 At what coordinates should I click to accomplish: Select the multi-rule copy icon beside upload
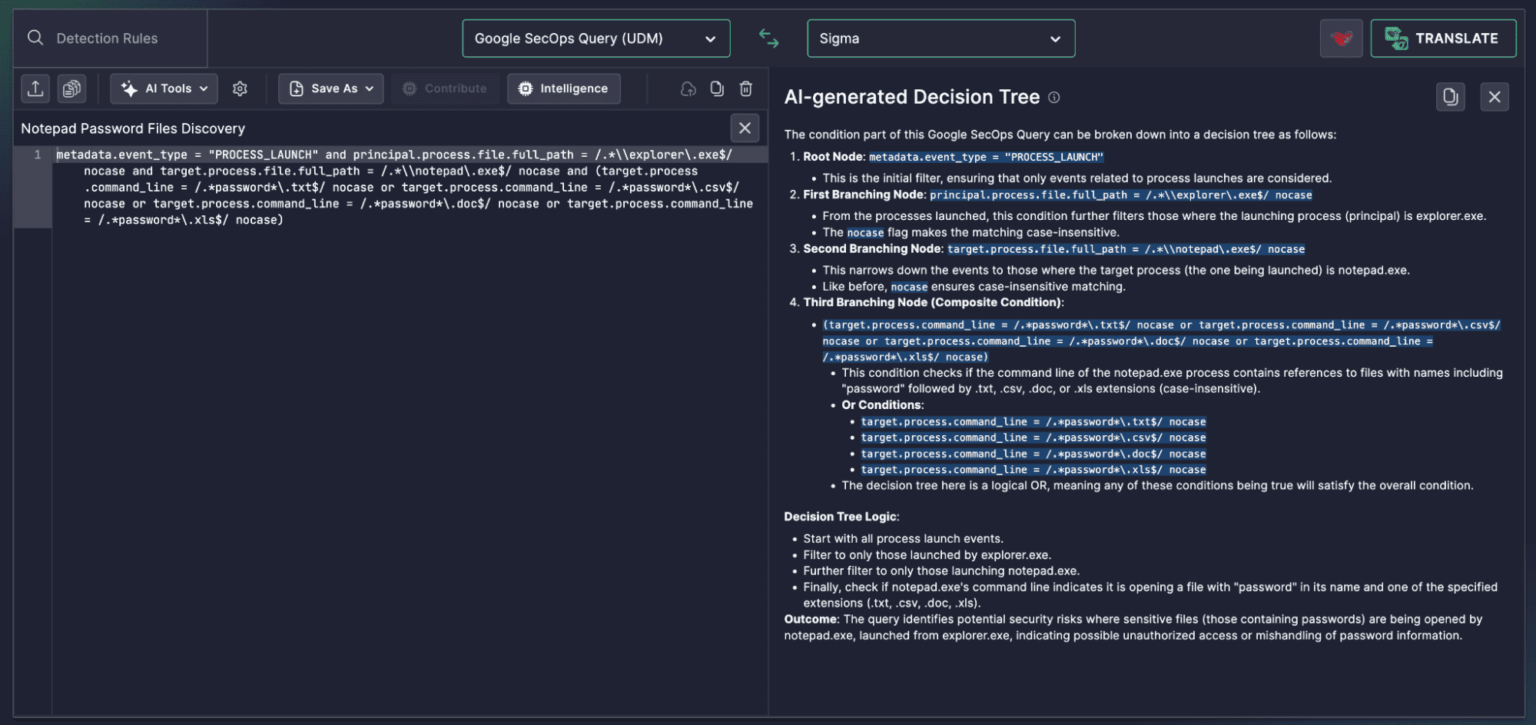[x=70, y=88]
